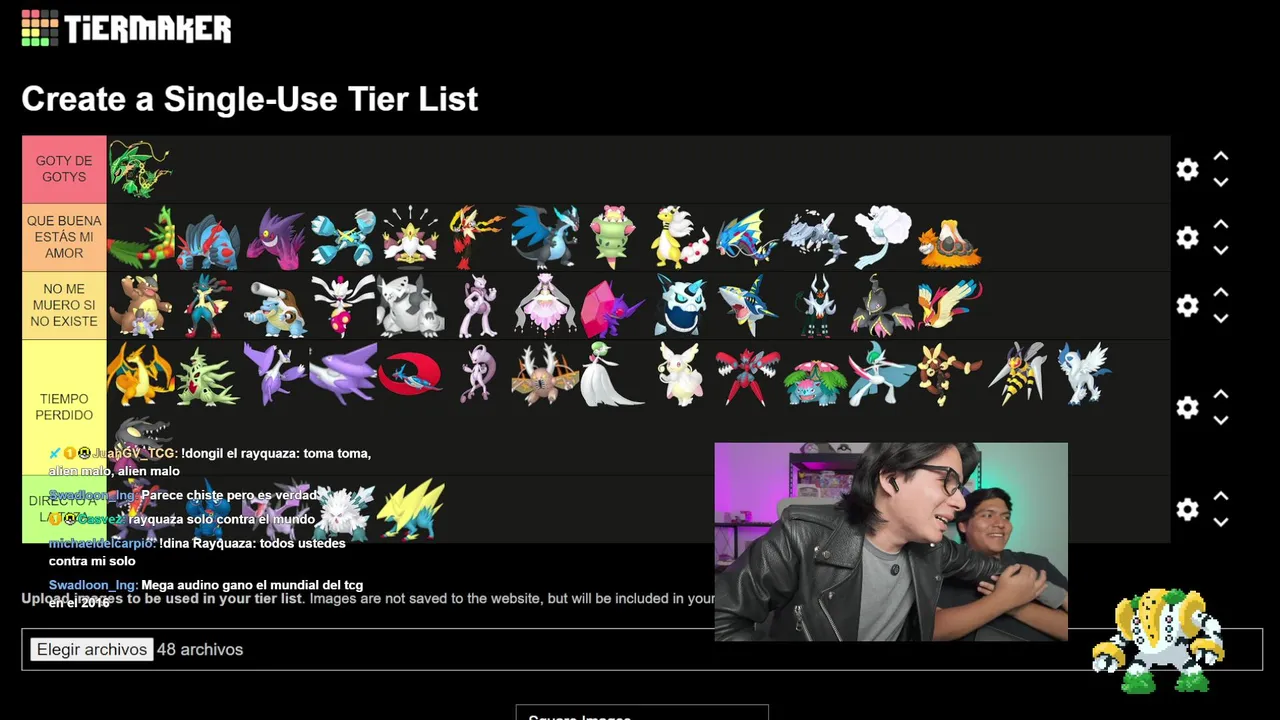The width and height of the screenshot is (1280, 720).
Task: Select Mega Abomasnow in bottom tier
Action: [344, 512]
